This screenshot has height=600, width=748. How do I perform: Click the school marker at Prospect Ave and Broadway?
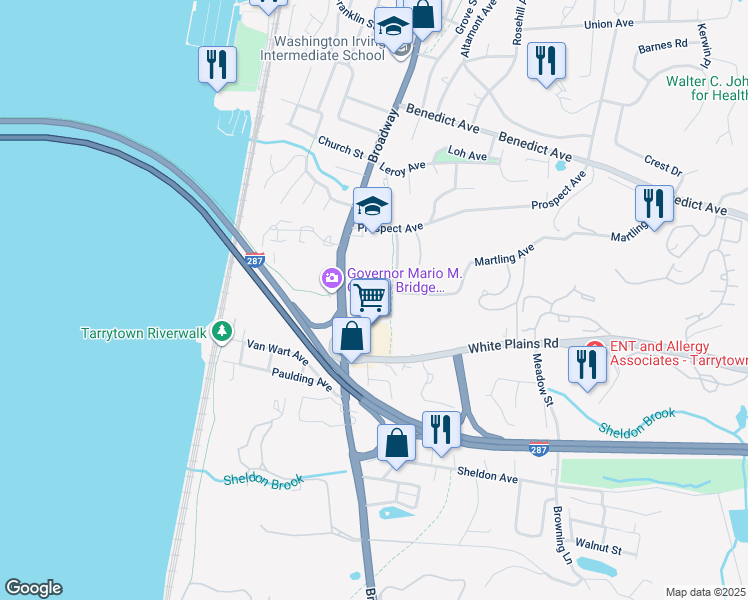[373, 208]
